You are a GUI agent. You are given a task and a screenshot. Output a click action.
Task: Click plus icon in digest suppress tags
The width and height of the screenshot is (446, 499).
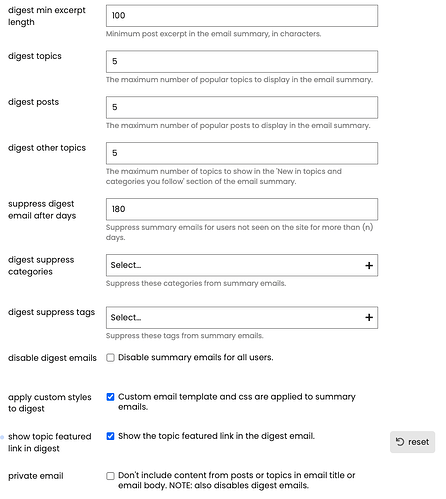pos(369,317)
